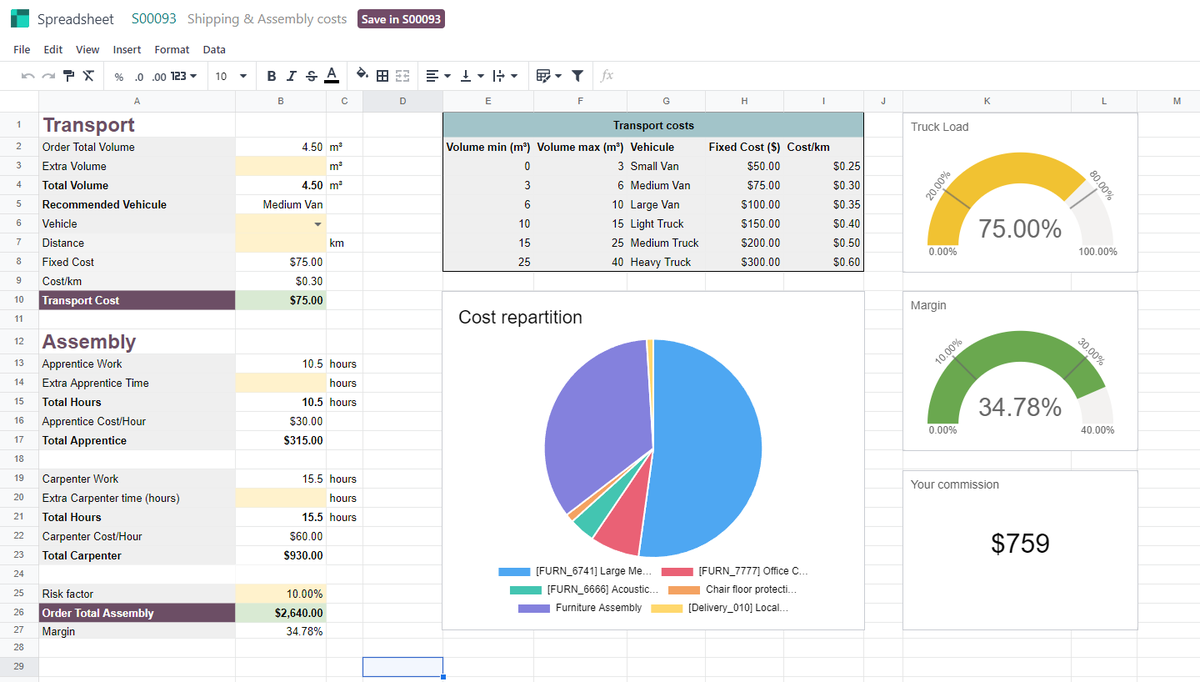Screen dimensions: 1200x682
Task: Click Total Carpenter $930.00 cell
Action: (x=280, y=555)
